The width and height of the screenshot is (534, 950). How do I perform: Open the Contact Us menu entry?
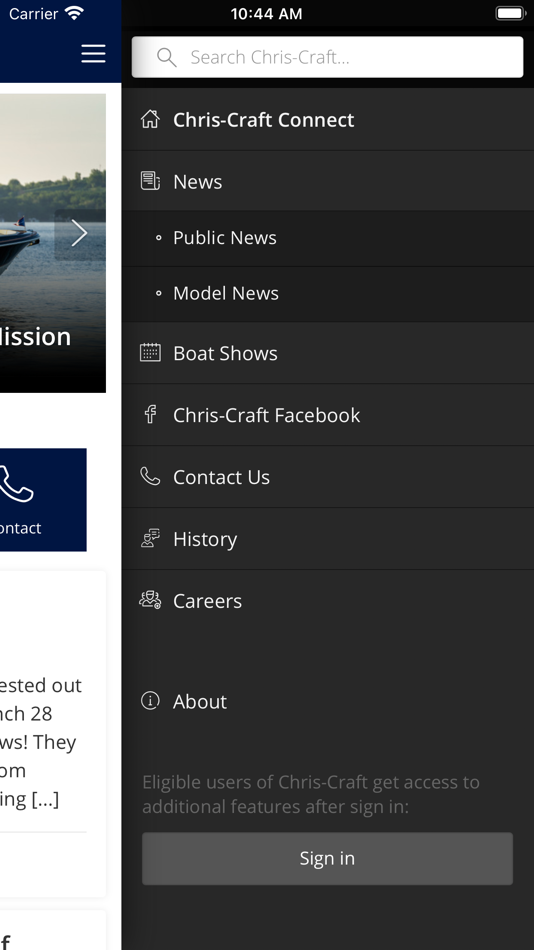pos(328,477)
